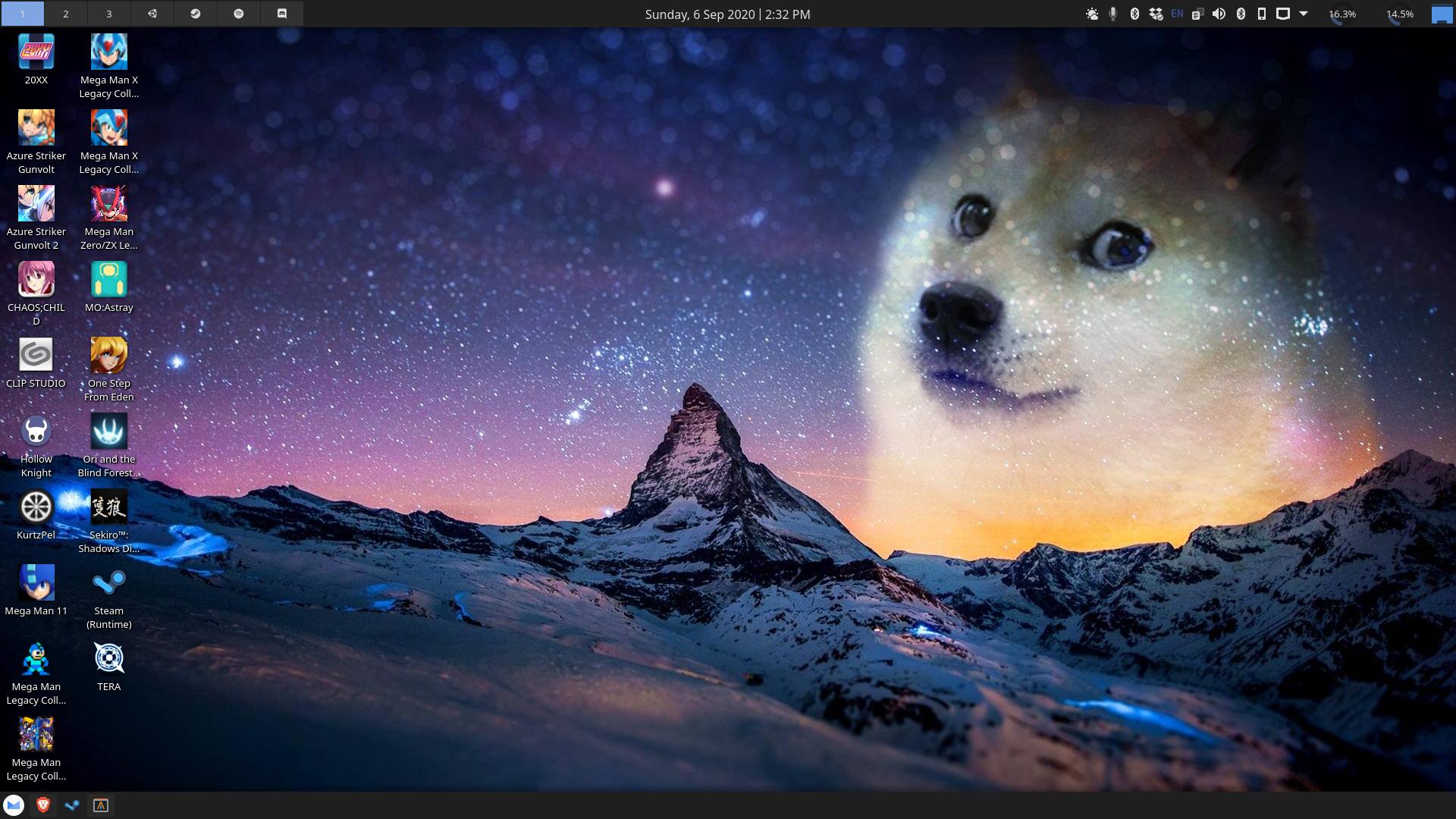
Task: Switch to workspace 3
Action: [x=108, y=14]
